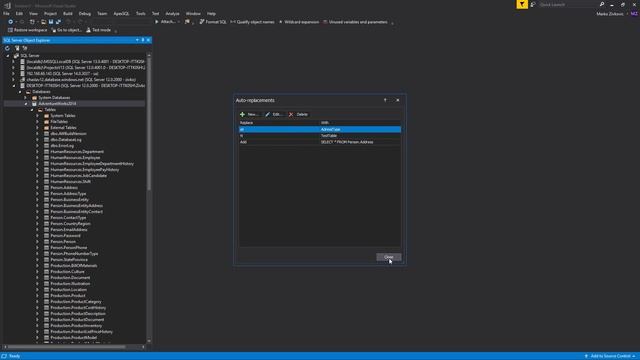Collapse the Databases node
The image size is (640, 360).
(20, 92)
